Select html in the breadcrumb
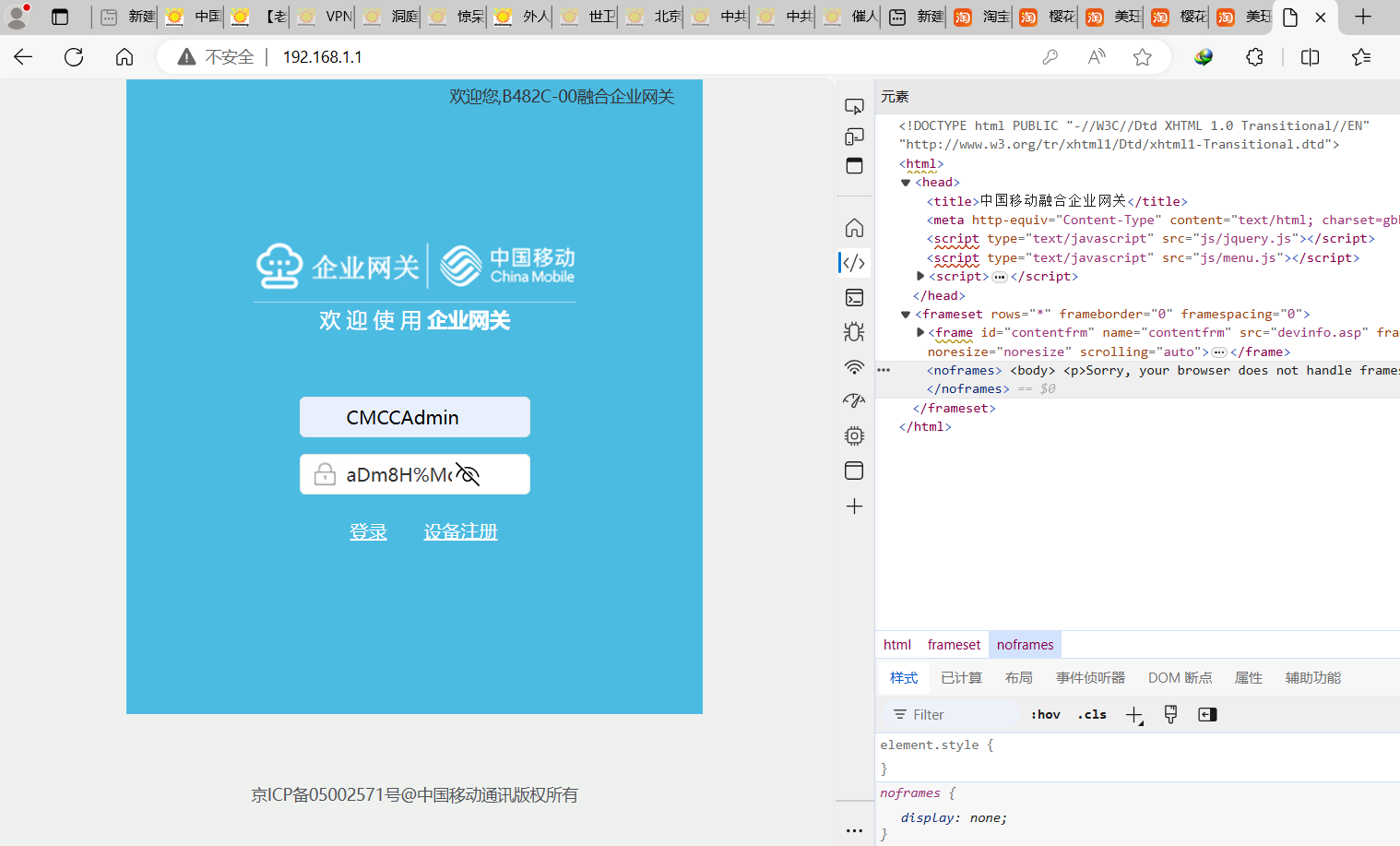The width and height of the screenshot is (1400, 846). (x=897, y=645)
